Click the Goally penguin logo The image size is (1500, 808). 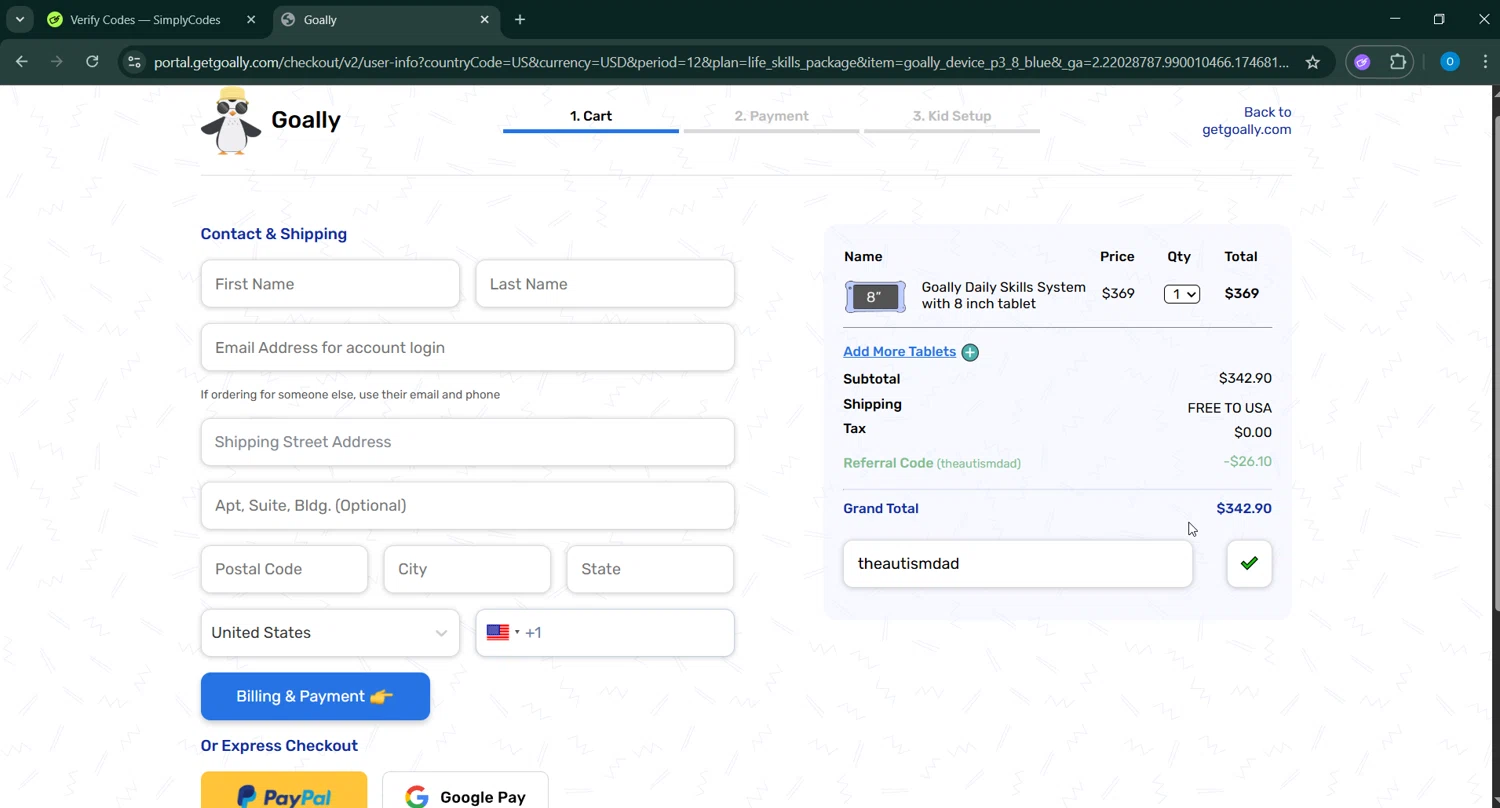pyautogui.click(x=231, y=121)
